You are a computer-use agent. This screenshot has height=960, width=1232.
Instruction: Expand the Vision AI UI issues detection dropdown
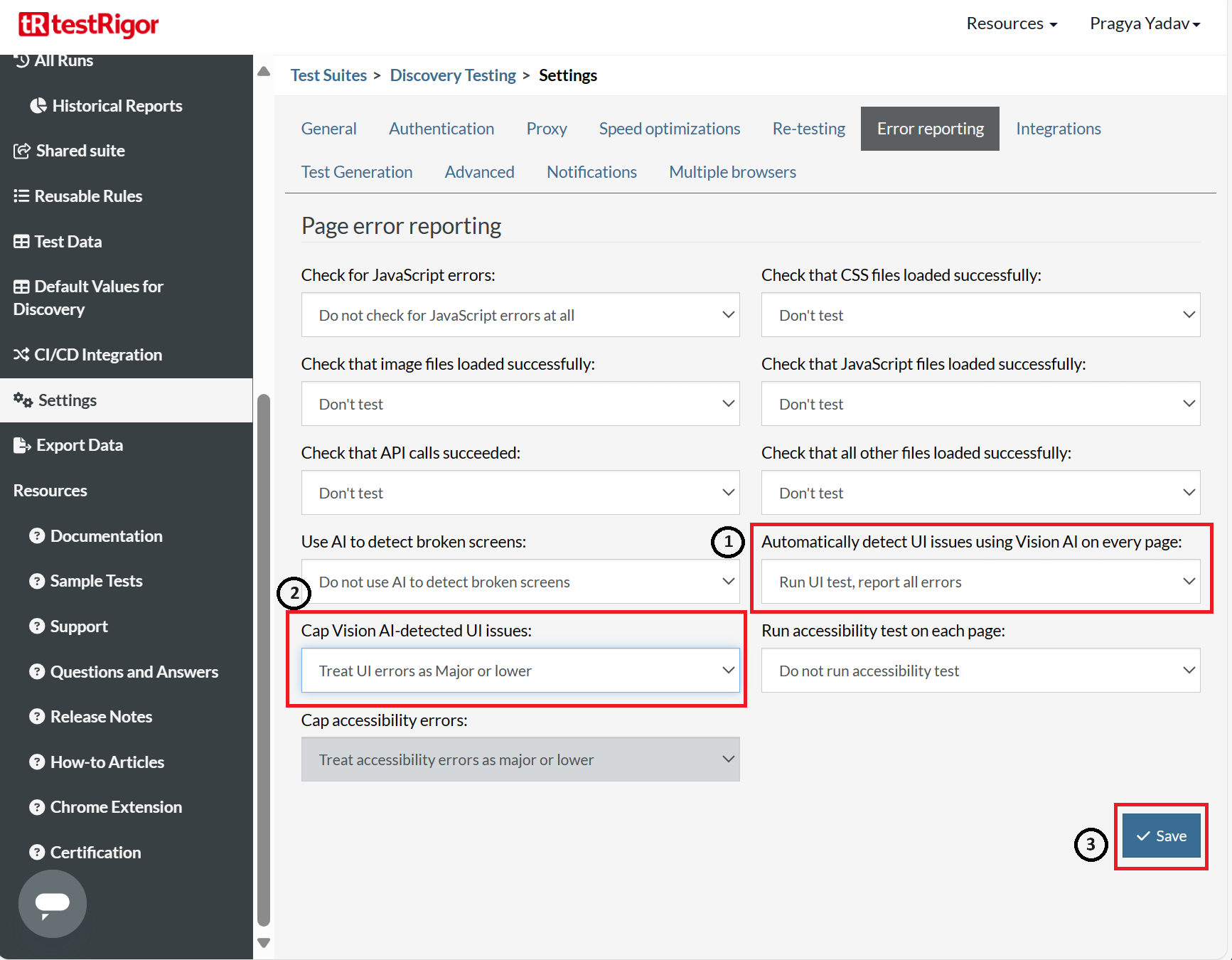point(980,582)
